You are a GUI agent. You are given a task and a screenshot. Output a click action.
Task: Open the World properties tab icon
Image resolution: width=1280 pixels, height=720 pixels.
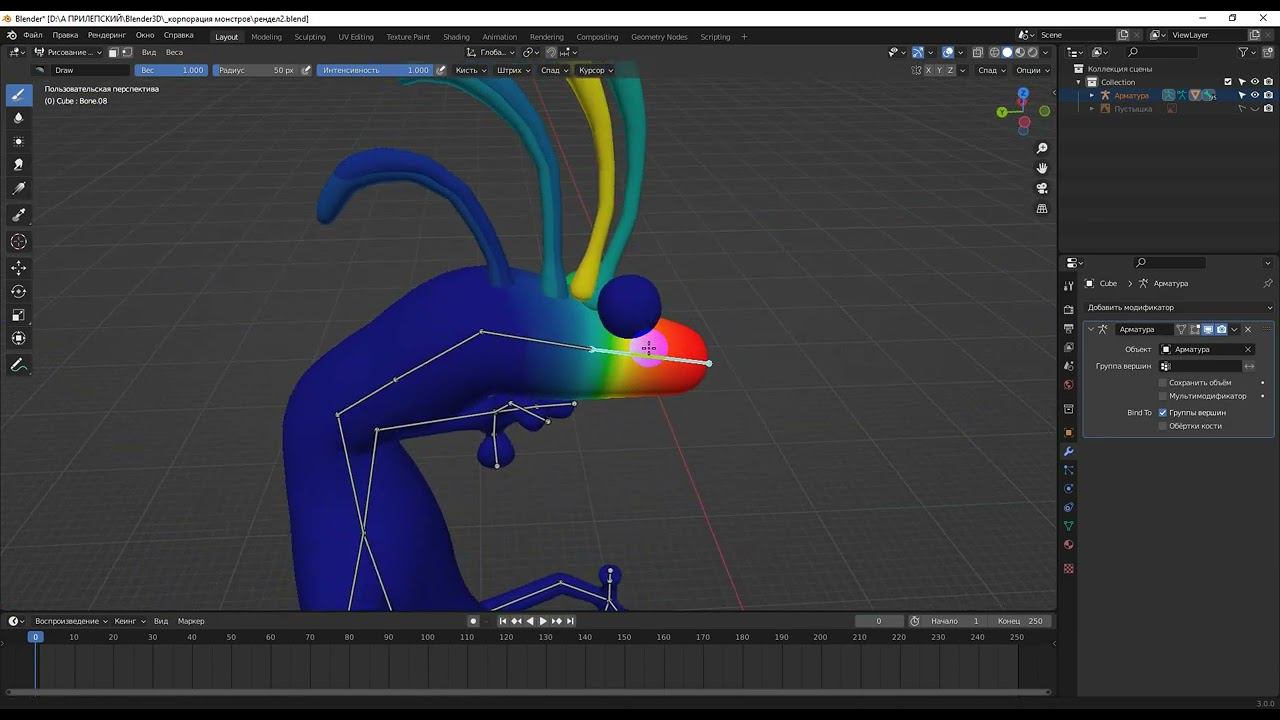point(1068,385)
